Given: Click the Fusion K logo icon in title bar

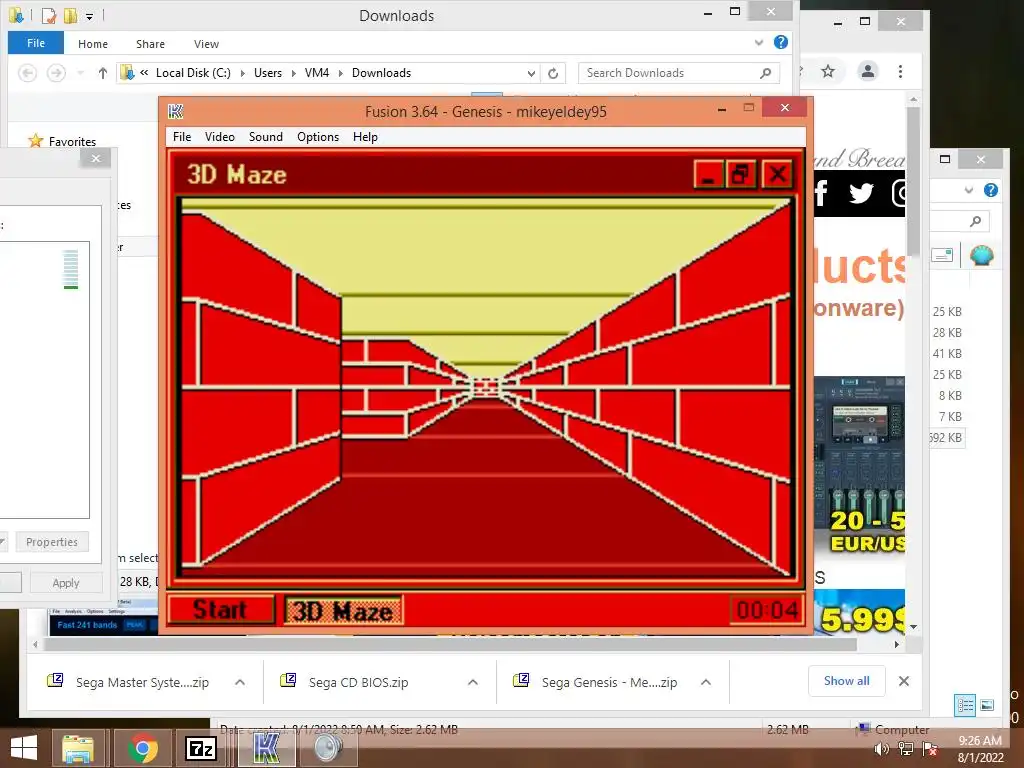Looking at the screenshot, I should (176, 112).
